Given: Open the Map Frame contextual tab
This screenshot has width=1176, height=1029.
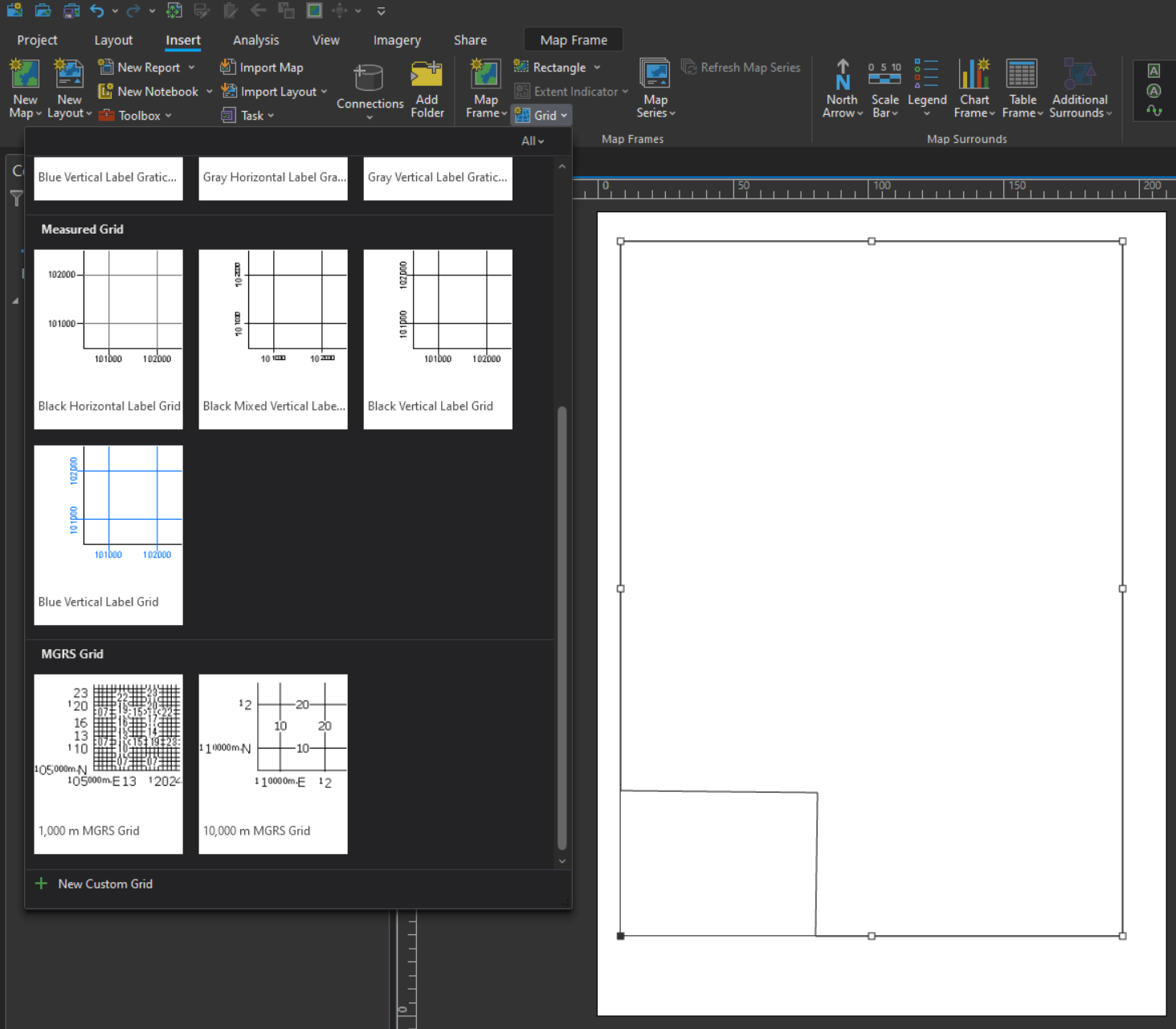Looking at the screenshot, I should pyautogui.click(x=573, y=40).
